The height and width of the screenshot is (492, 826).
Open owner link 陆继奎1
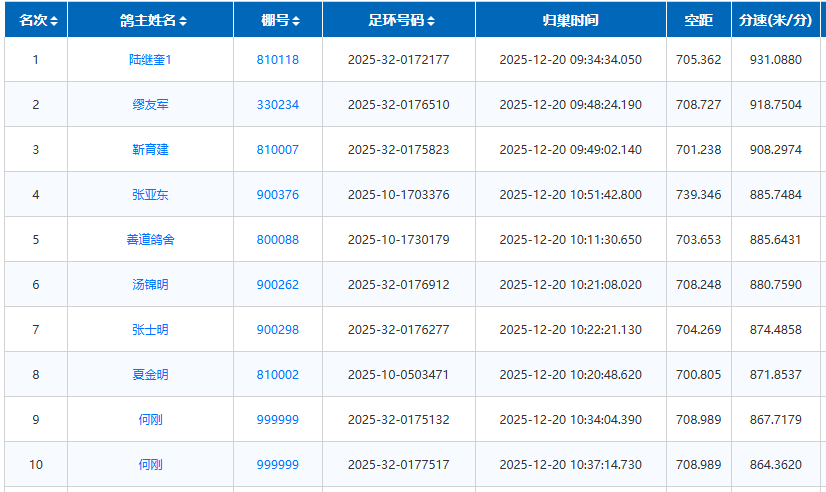(150, 60)
